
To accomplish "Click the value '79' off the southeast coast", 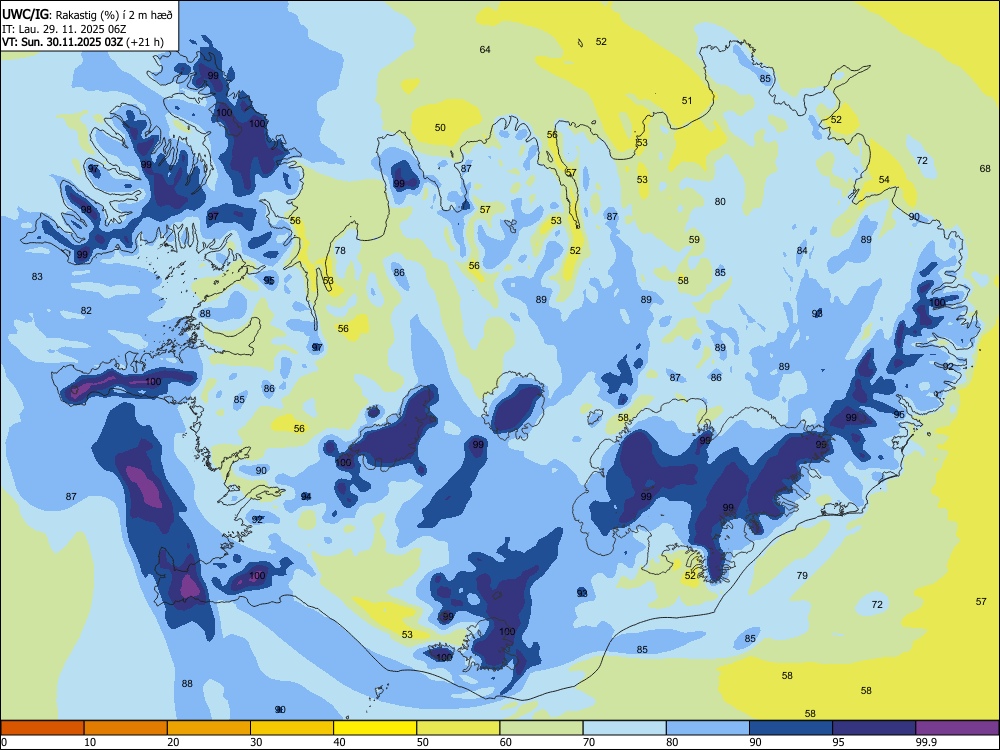I will 802,575.
